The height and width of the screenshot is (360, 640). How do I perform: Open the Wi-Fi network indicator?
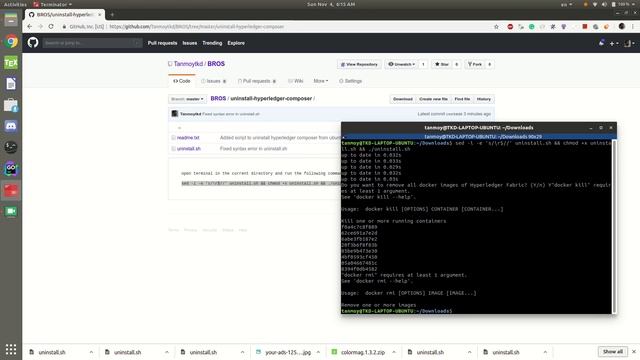click(x=595, y=4)
